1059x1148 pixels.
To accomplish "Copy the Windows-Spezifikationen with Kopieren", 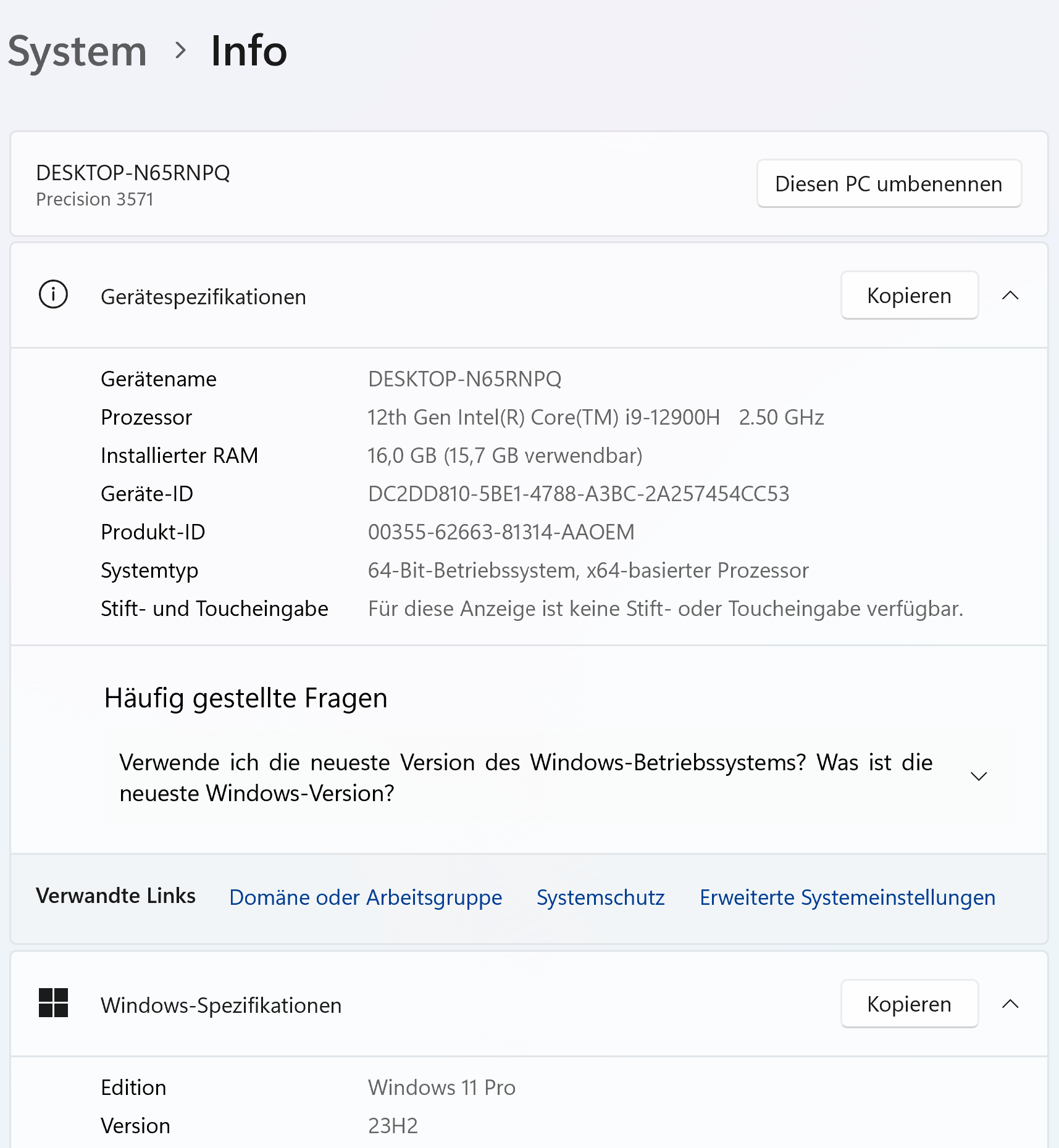I will tap(910, 1004).
